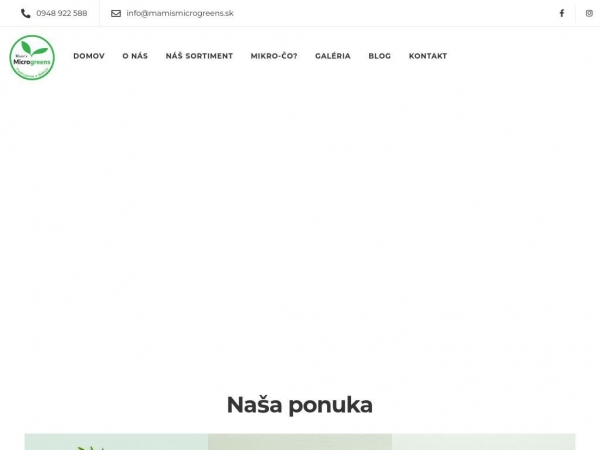
Task: Open the Instagram profile icon
Action: pyautogui.click(x=589, y=13)
